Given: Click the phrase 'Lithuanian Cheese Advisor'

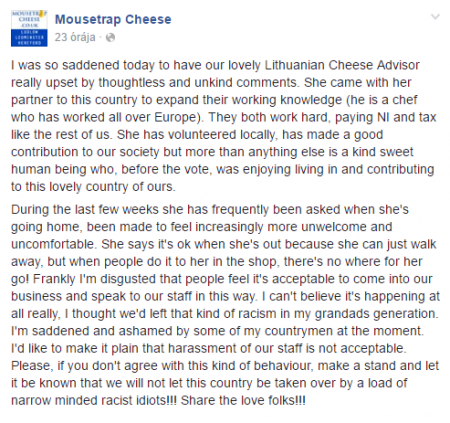Looking at the screenshot, I should pos(342,65).
